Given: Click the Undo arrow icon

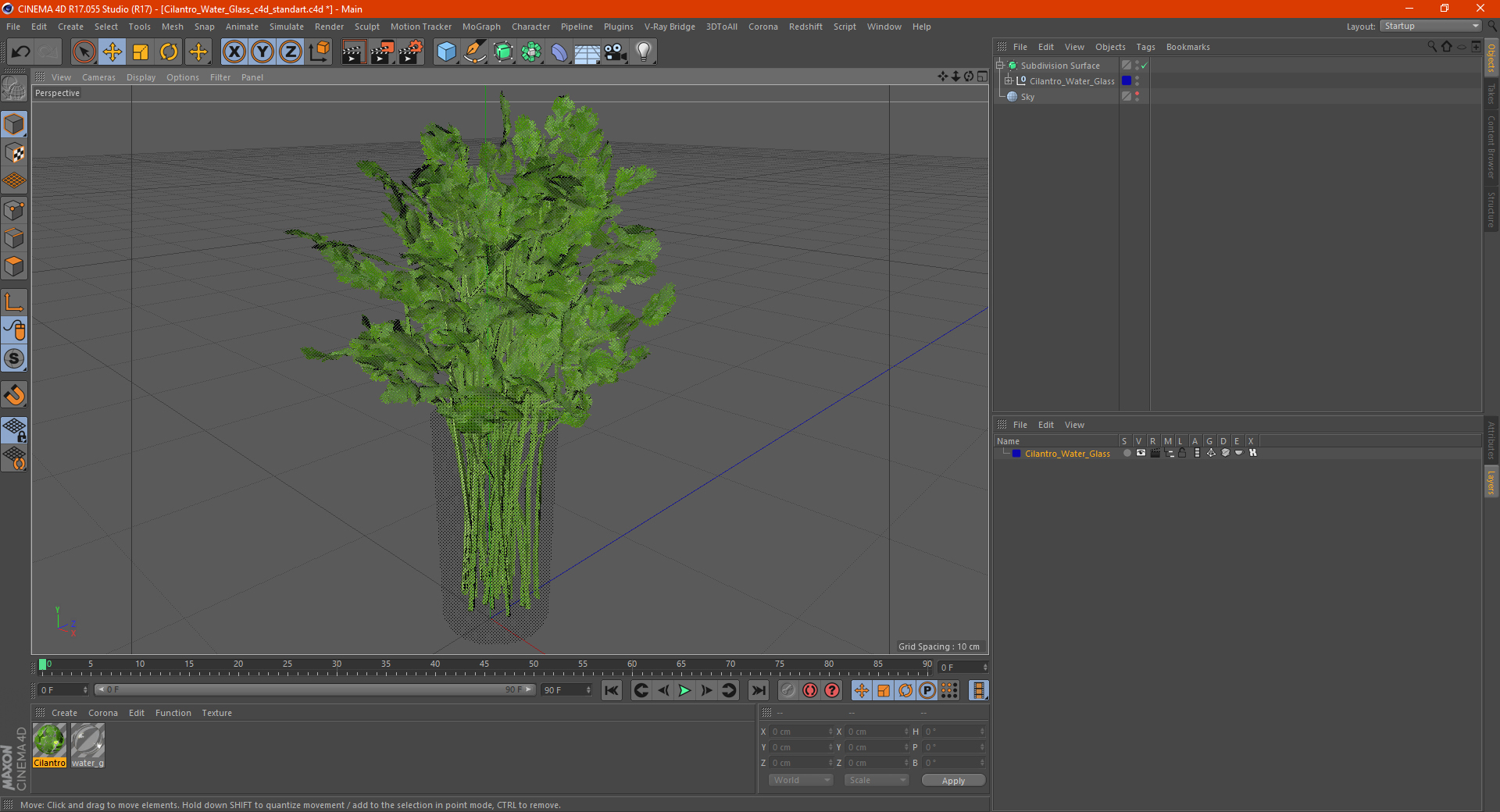Looking at the screenshot, I should (x=21, y=52).
